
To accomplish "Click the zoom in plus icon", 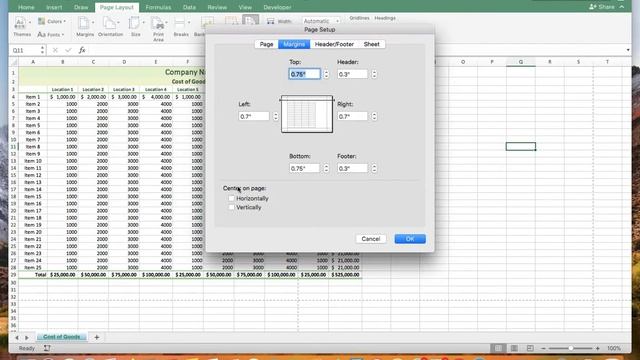I will [x=598, y=349].
